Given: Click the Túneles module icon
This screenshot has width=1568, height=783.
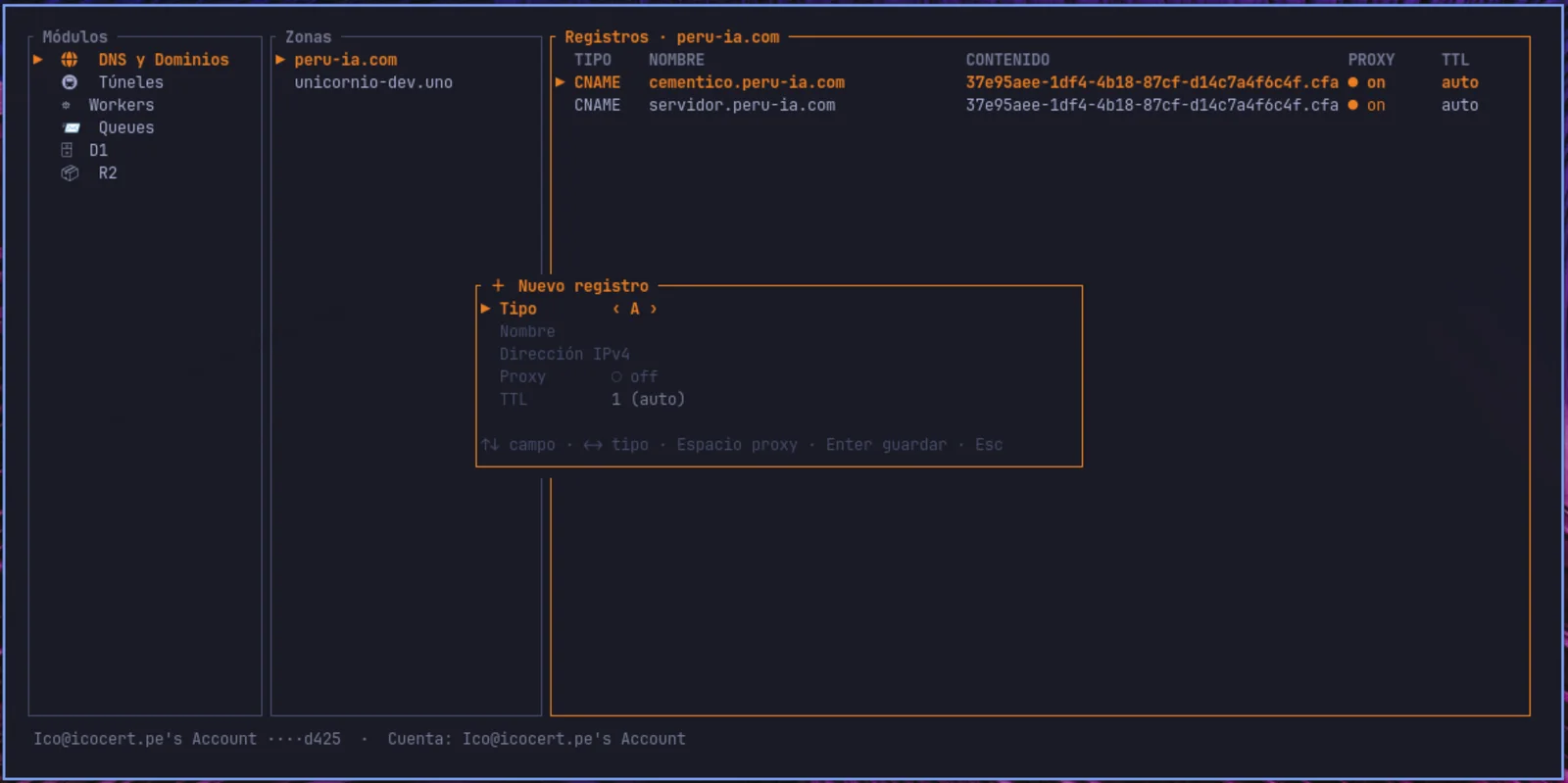Looking at the screenshot, I should click(x=70, y=82).
